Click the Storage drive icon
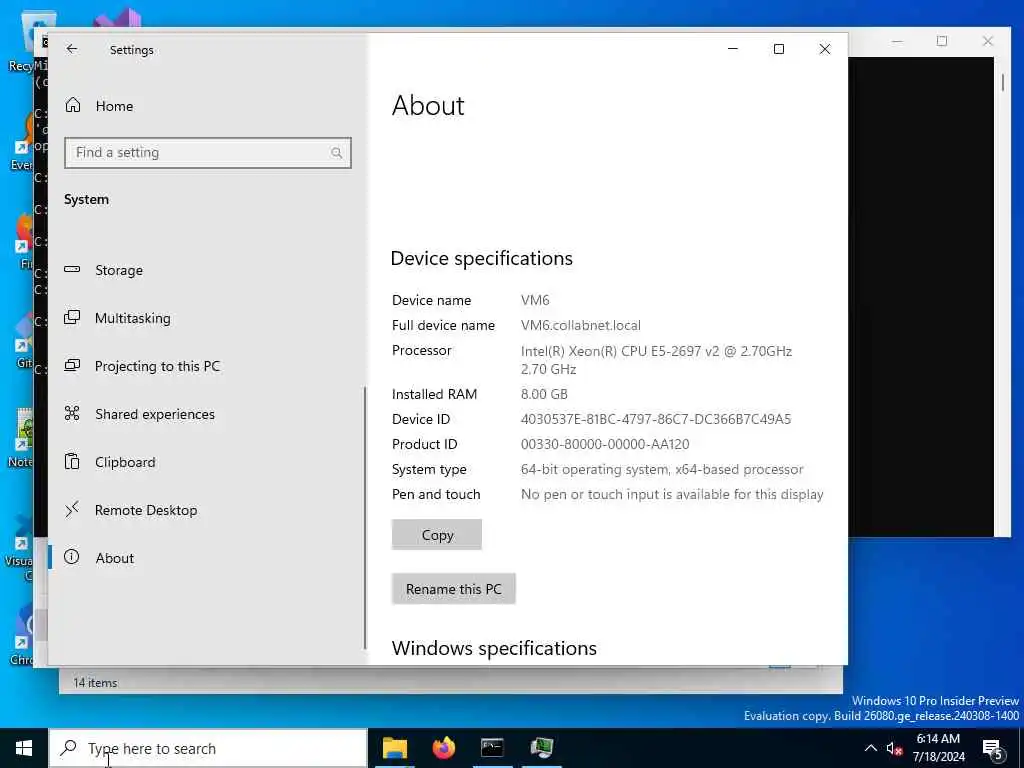1024x768 pixels. click(x=72, y=269)
